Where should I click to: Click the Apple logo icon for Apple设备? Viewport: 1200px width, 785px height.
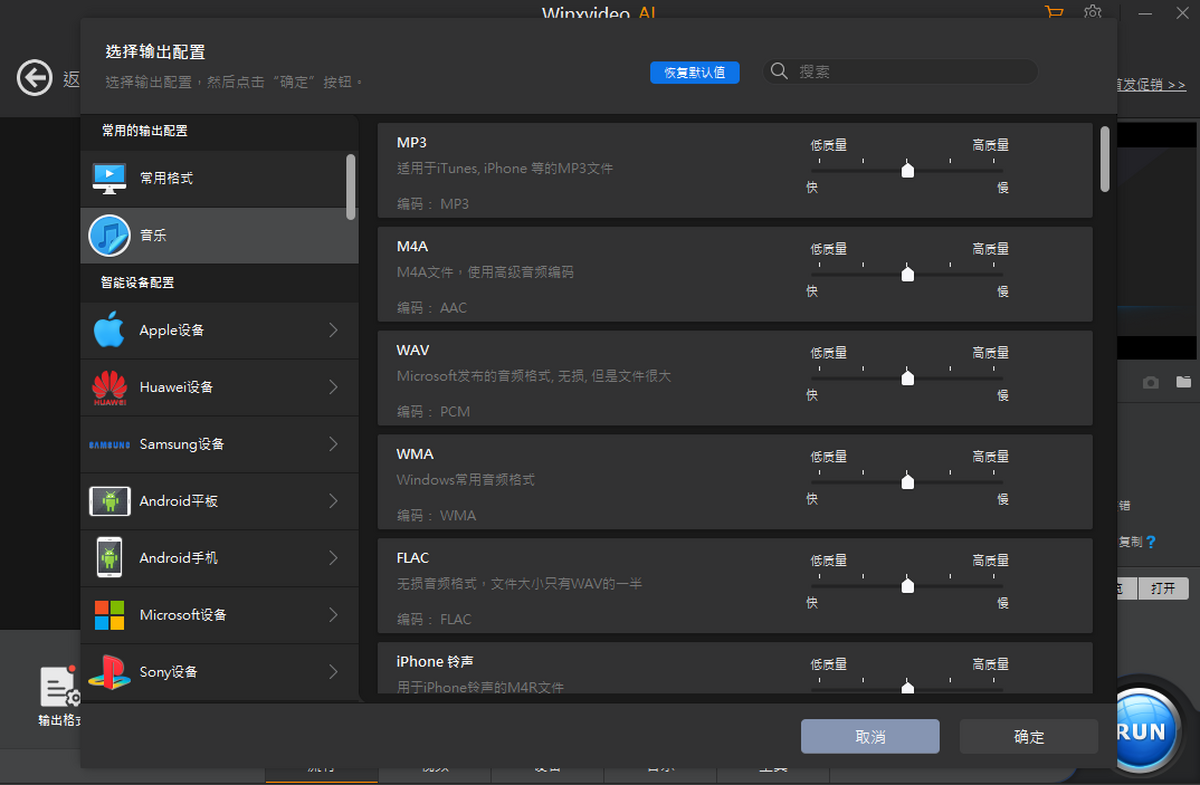109,330
